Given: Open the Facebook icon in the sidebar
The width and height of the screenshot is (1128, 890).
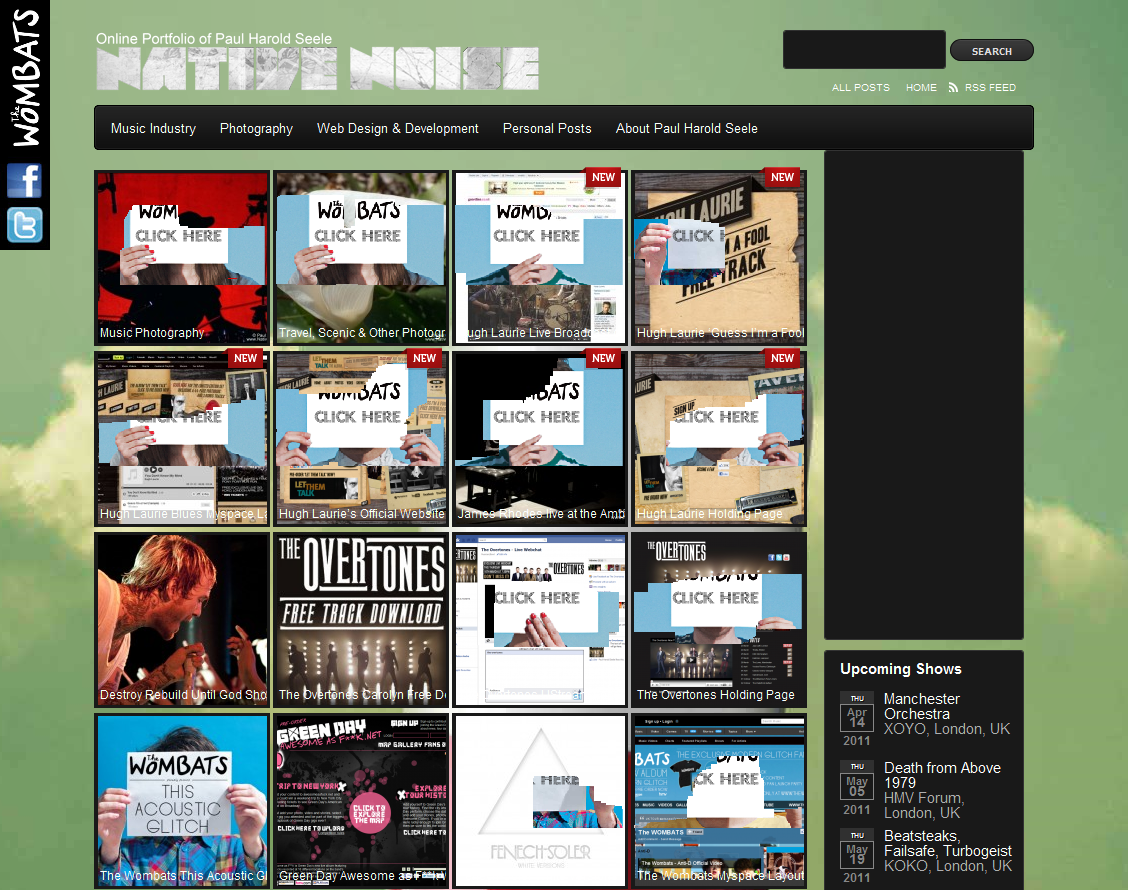Looking at the screenshot, I should (x=24, y=180).
